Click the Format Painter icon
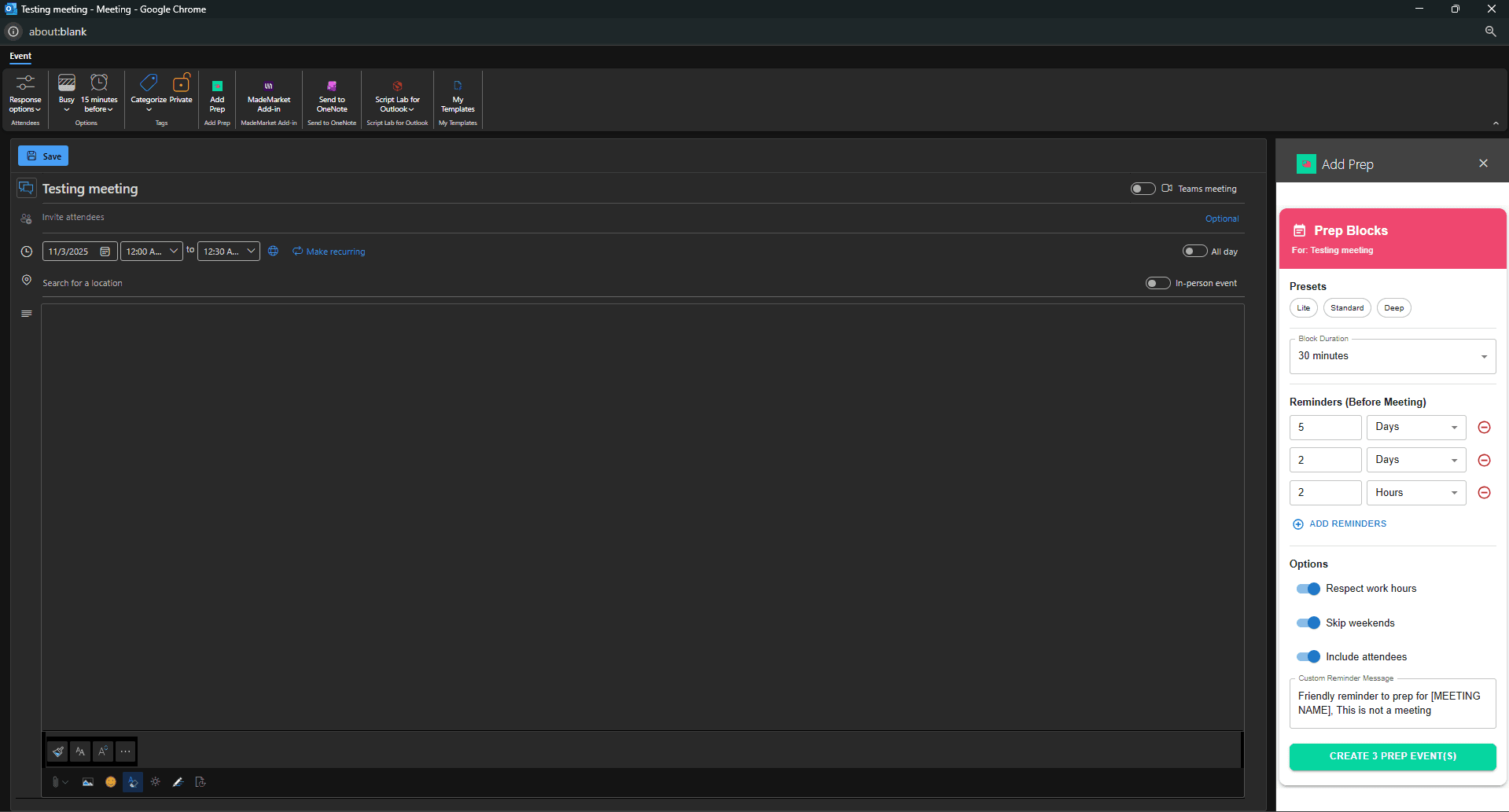 click(x=57, y=751)
